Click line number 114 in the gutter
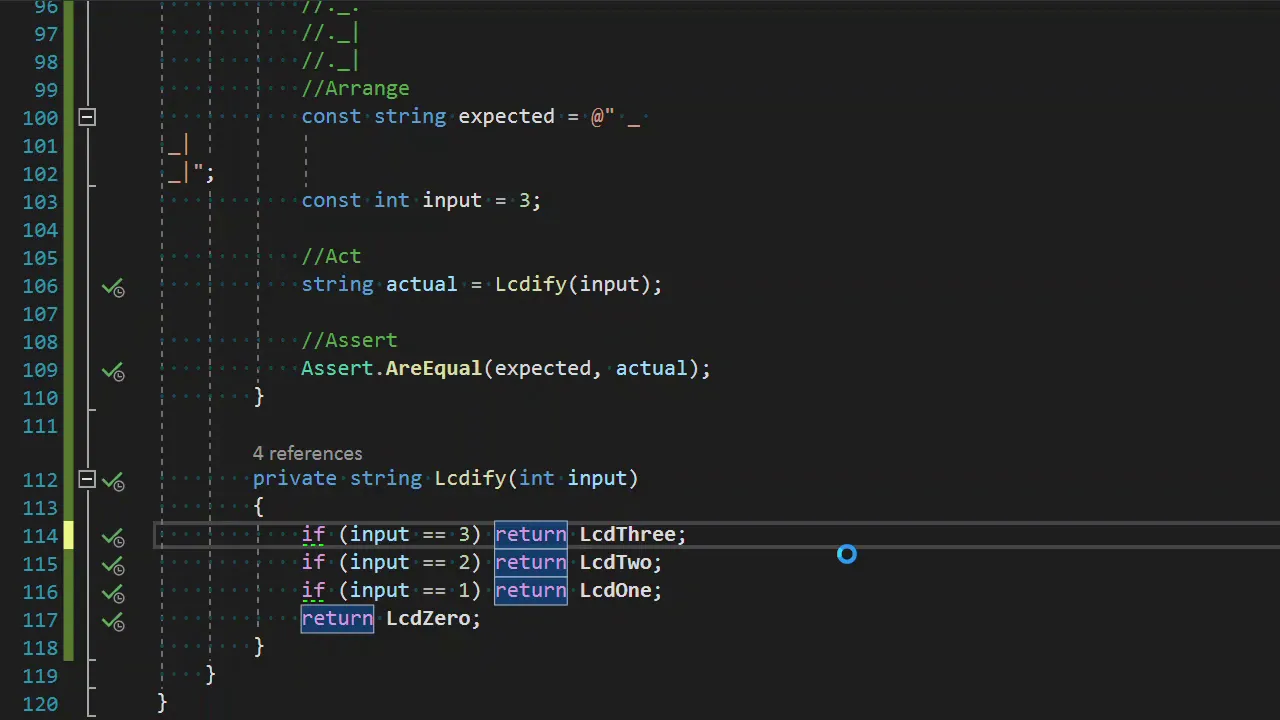Screen dimensions: 1280x720 (40, 535)
